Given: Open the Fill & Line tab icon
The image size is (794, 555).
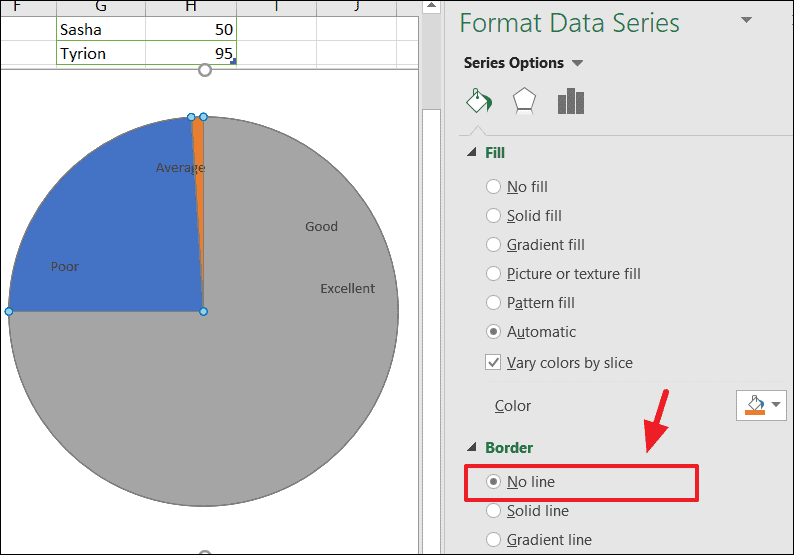Looking at the screenshot, I should coord(479,101).
